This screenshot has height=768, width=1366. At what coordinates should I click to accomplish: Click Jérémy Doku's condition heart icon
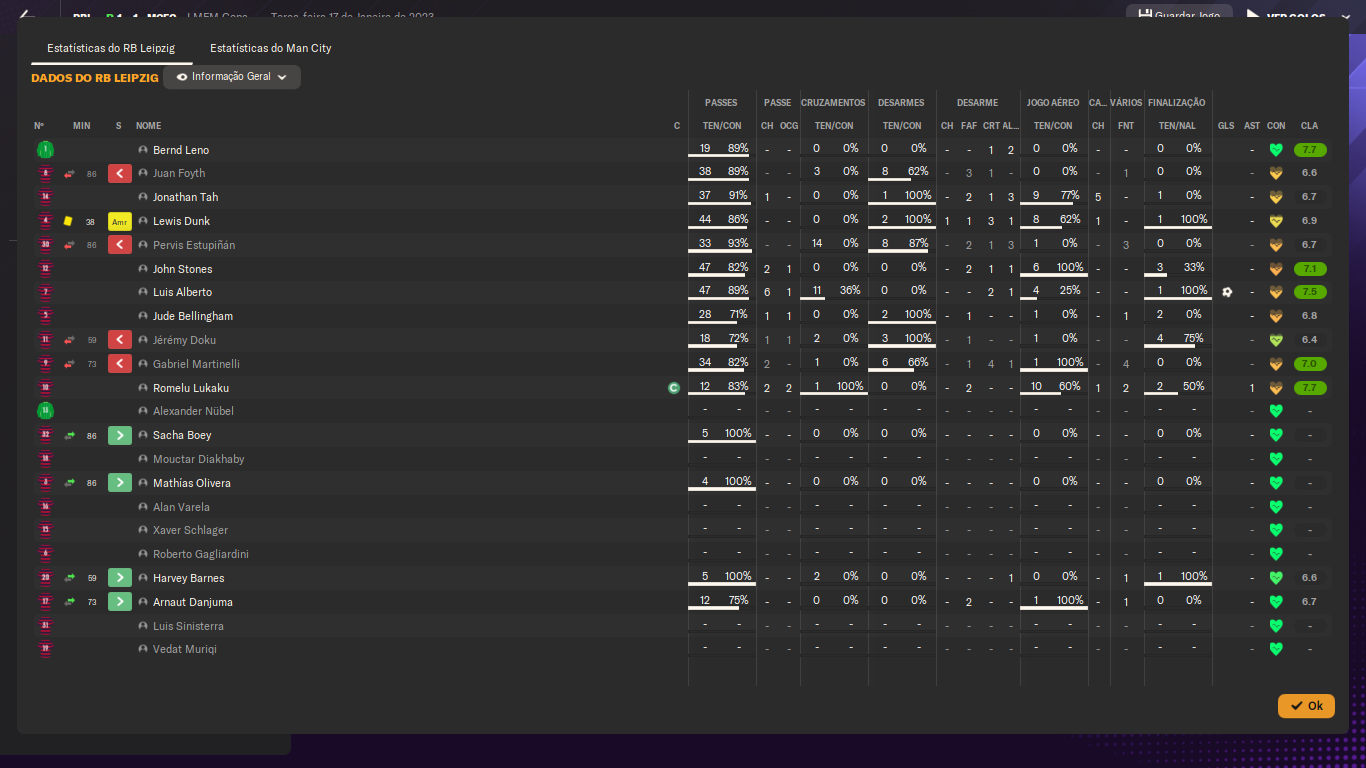1276,340
